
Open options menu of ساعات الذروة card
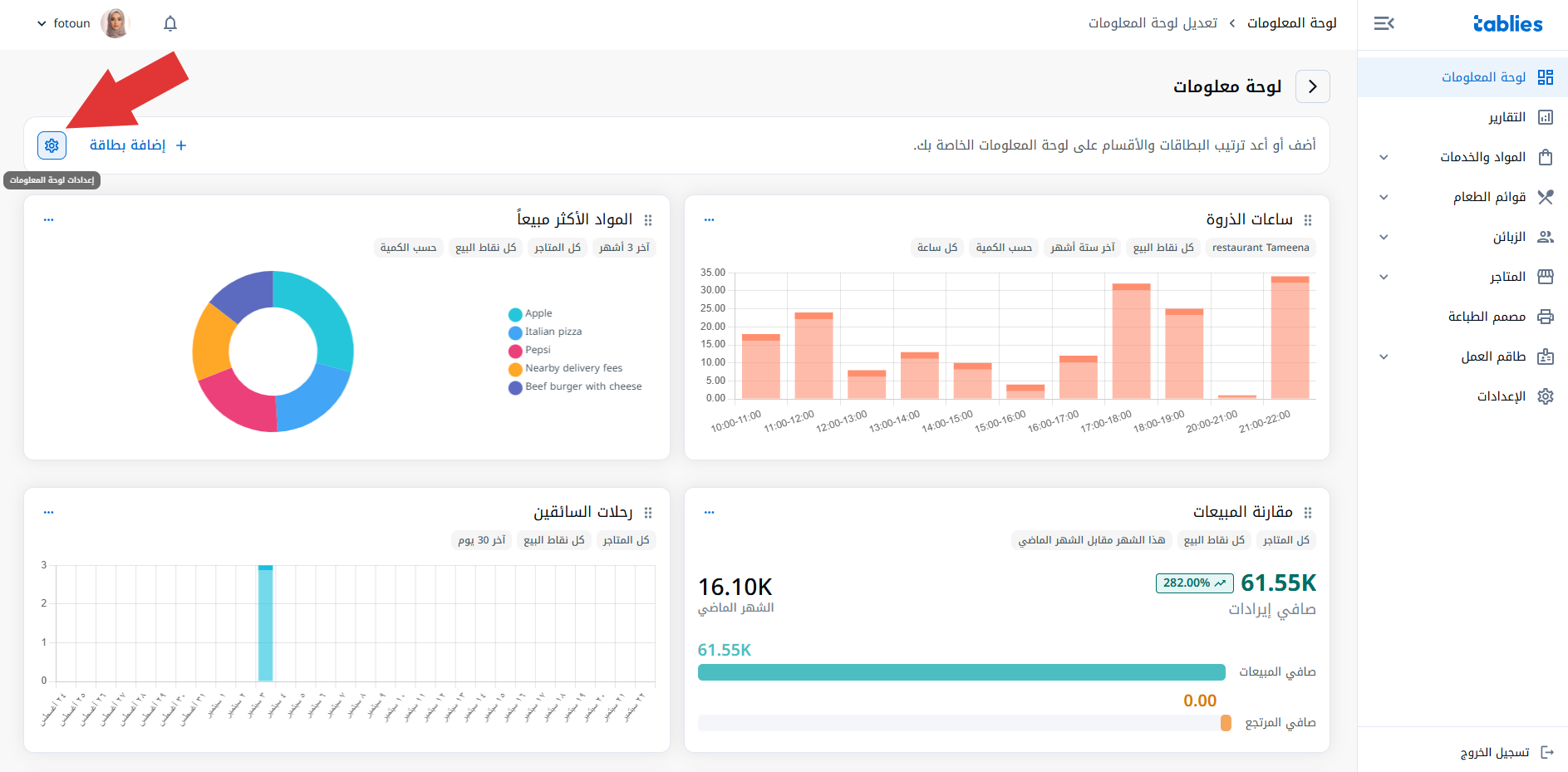[709, 220]
